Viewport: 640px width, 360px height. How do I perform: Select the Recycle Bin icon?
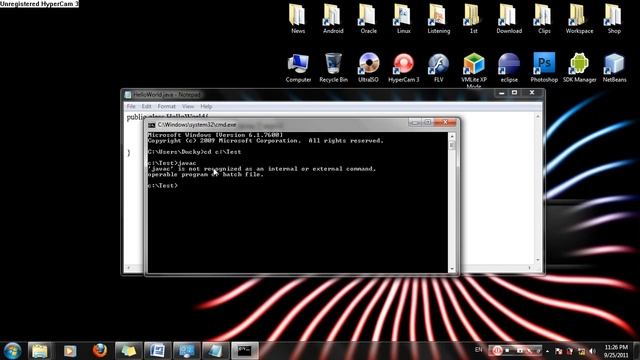[x=333, y=68]
